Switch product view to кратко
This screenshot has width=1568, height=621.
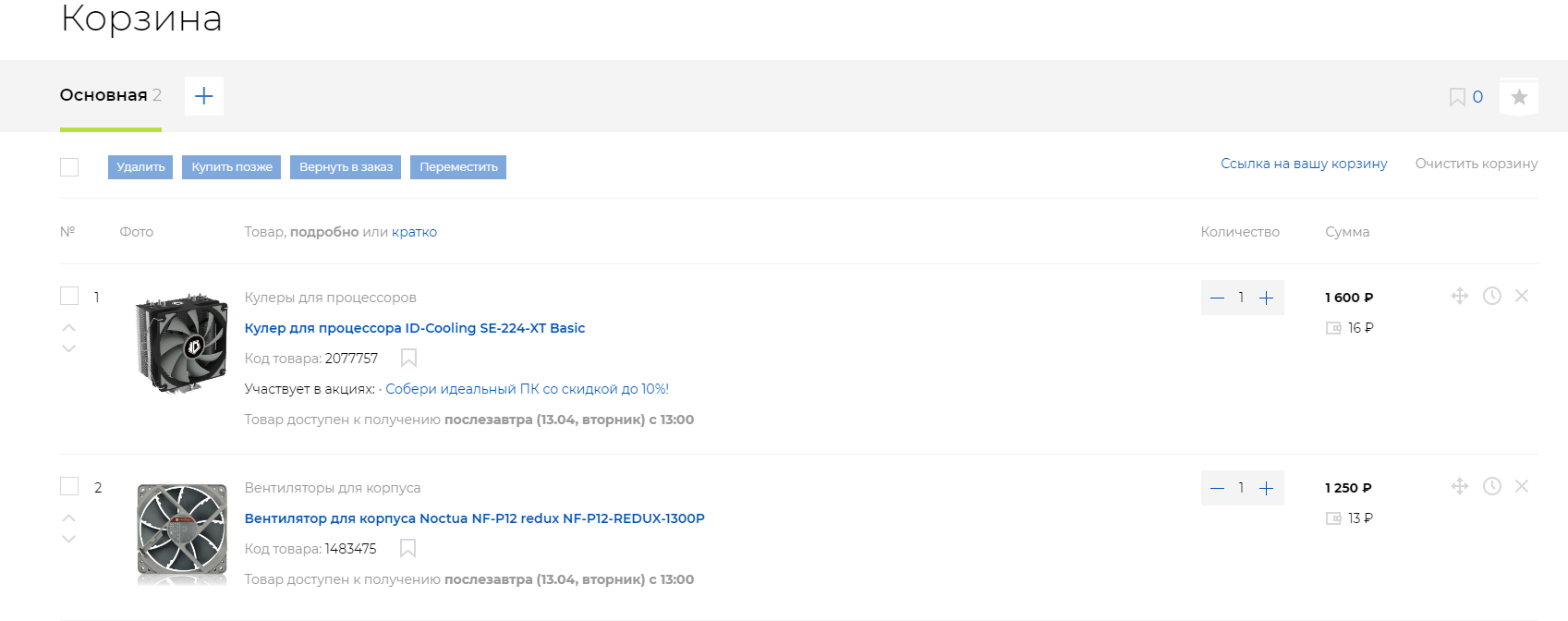pyautogui.click(x=414, y=232)
